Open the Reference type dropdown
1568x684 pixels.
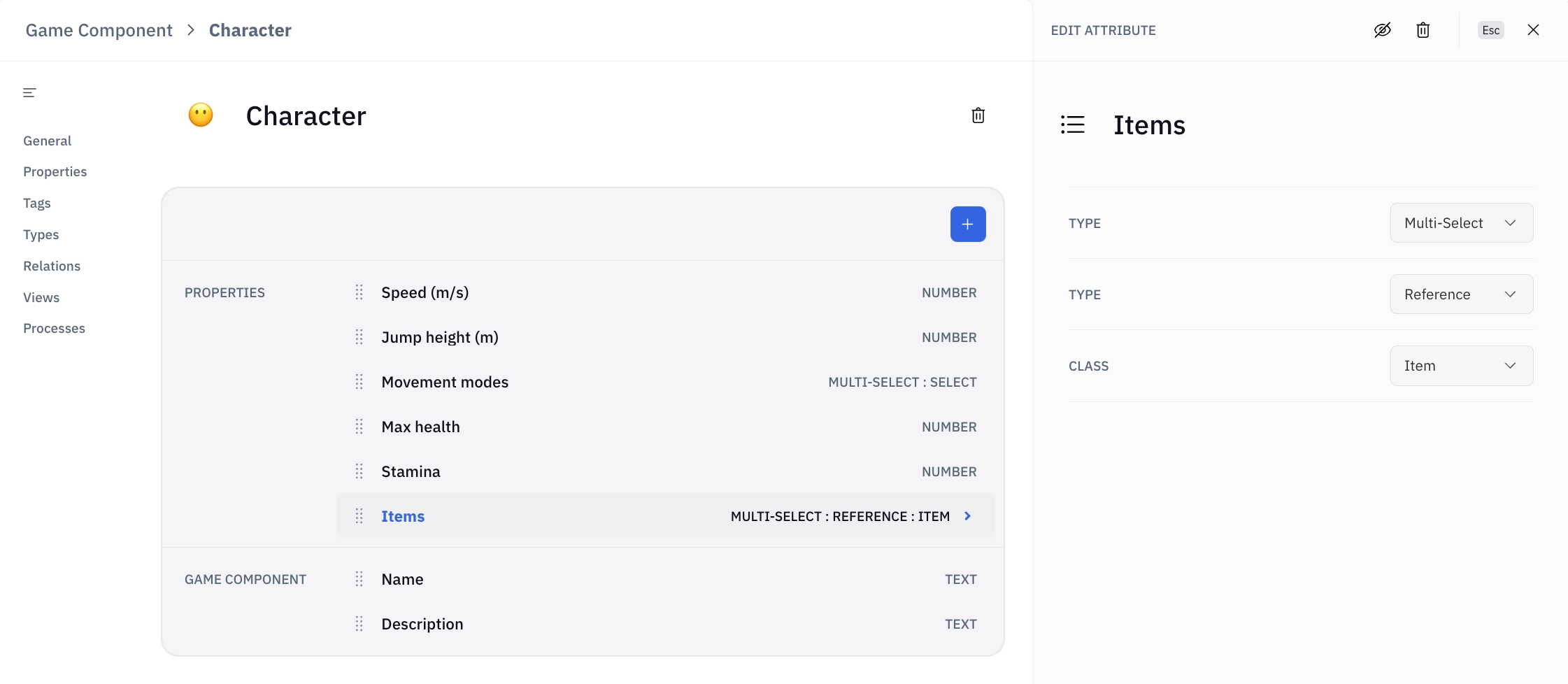[x=1461, y=294]
